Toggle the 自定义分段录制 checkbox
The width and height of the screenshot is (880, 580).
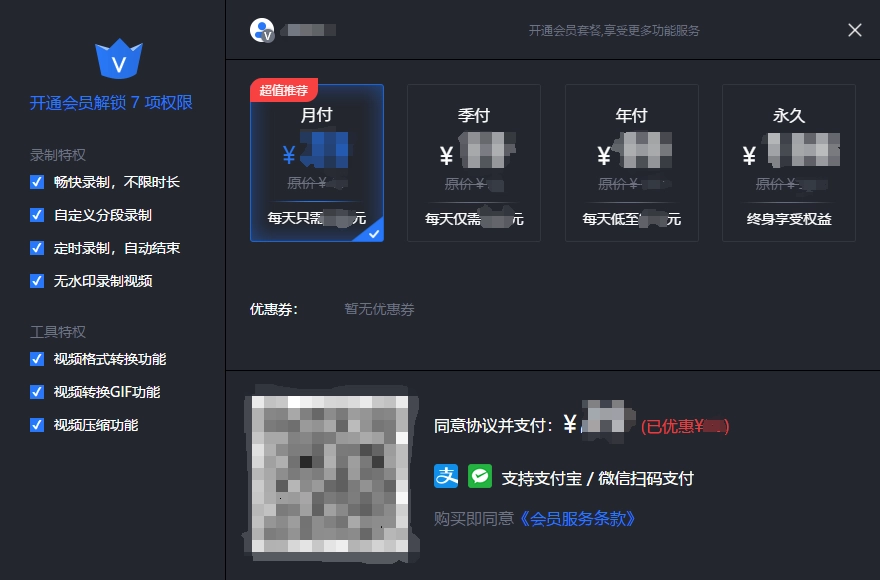point(37,215)
